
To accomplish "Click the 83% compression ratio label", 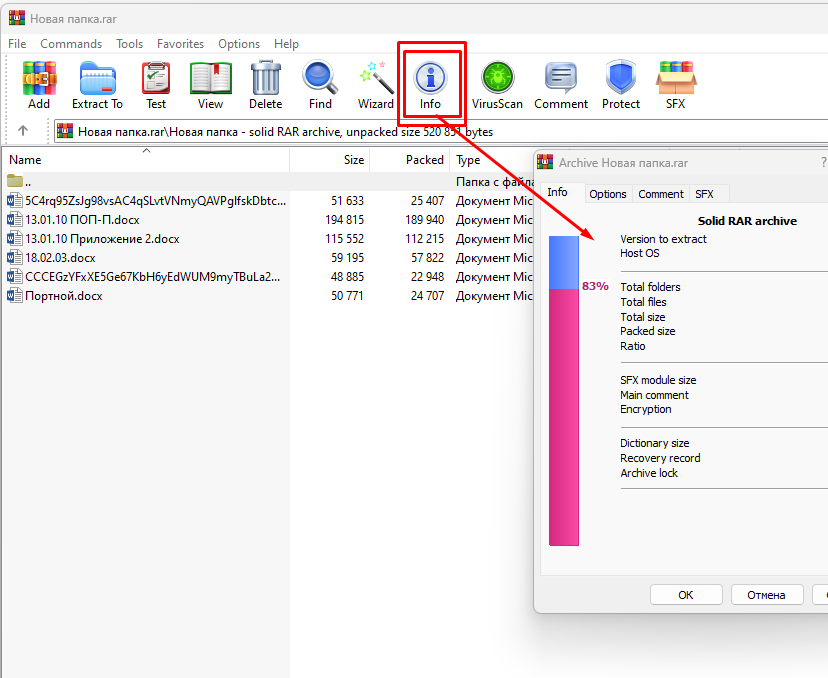I will (x=595, y=286).
